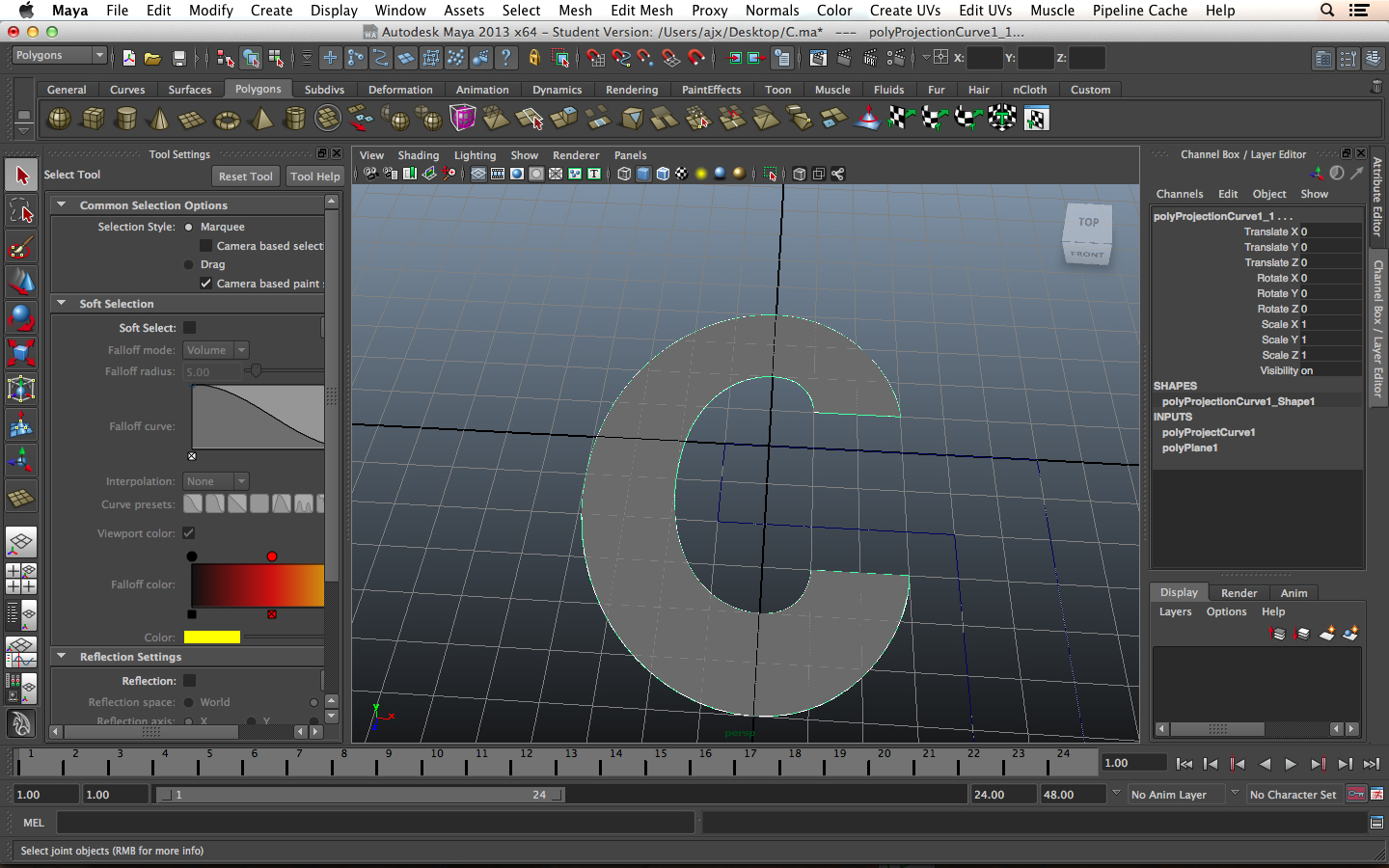
Task: Select the Lasso tool in the toolbox
Action: (21, 211)
